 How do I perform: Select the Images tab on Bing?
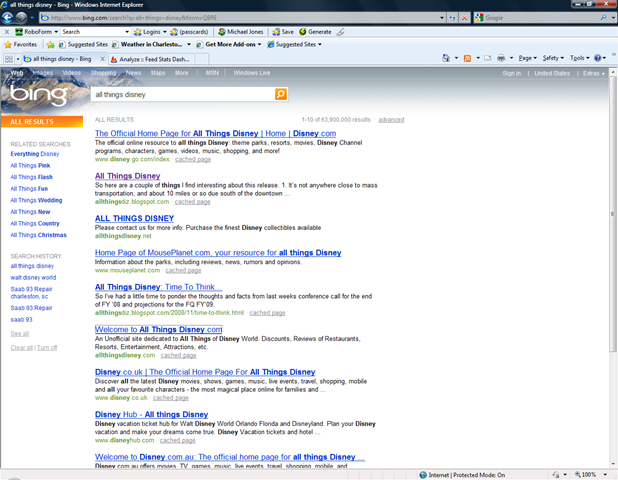[x=43, y=73]
